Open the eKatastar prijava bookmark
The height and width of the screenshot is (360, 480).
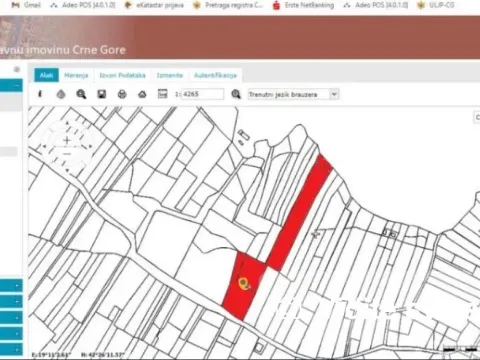point(154,5)
